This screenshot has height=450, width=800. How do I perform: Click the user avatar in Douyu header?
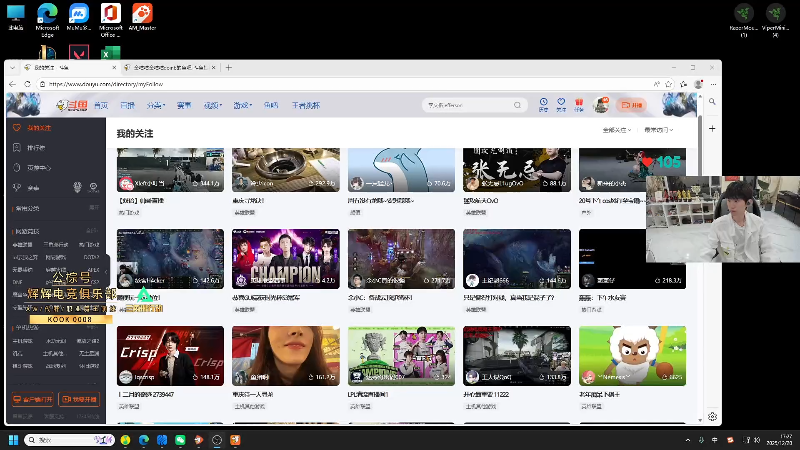coord(601,104)
